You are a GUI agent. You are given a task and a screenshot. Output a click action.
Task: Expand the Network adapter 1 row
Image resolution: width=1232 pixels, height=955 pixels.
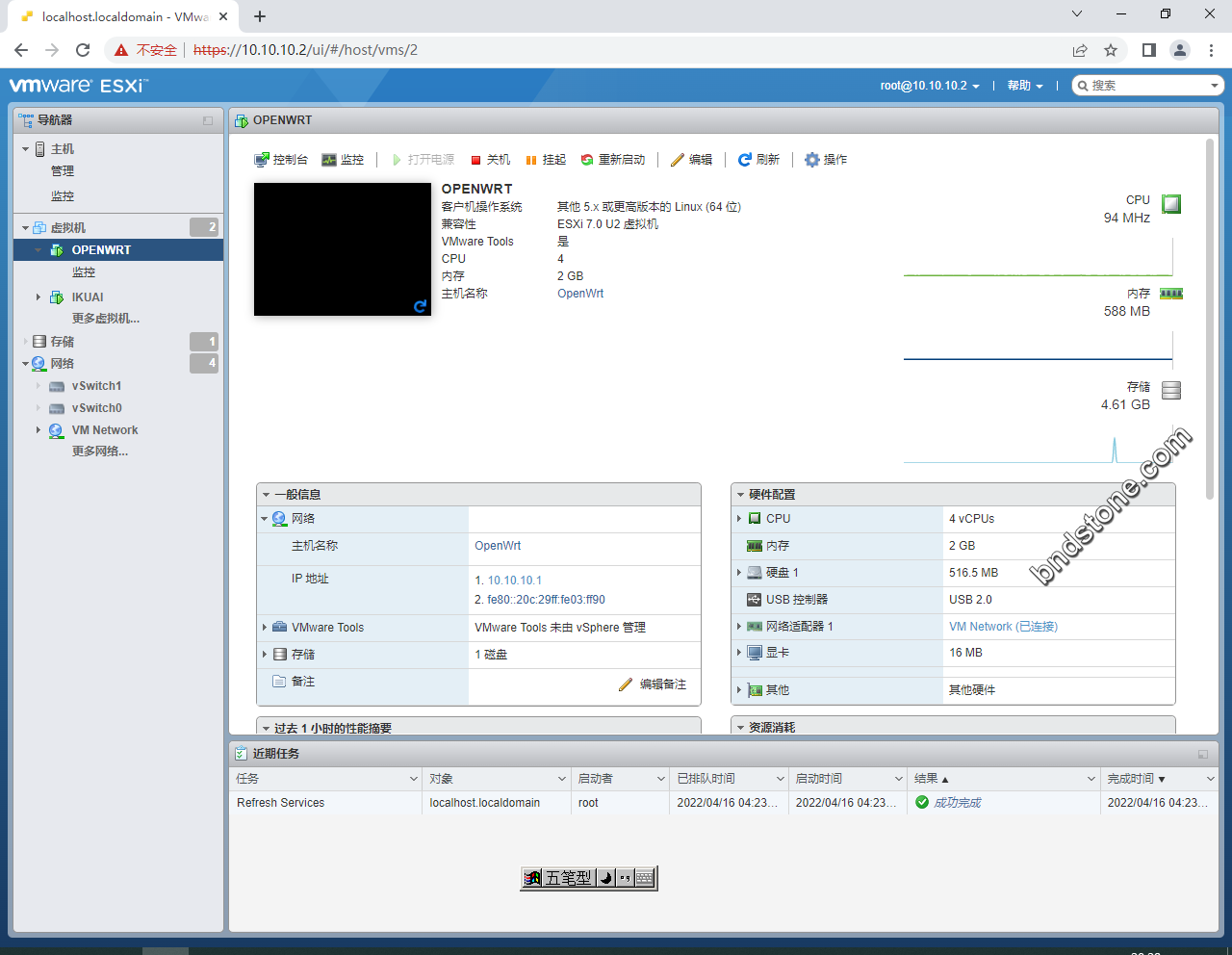[739, 627]
